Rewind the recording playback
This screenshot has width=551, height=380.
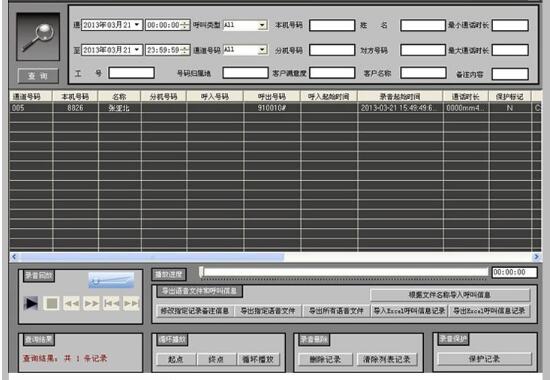click(x=71, y=303)
